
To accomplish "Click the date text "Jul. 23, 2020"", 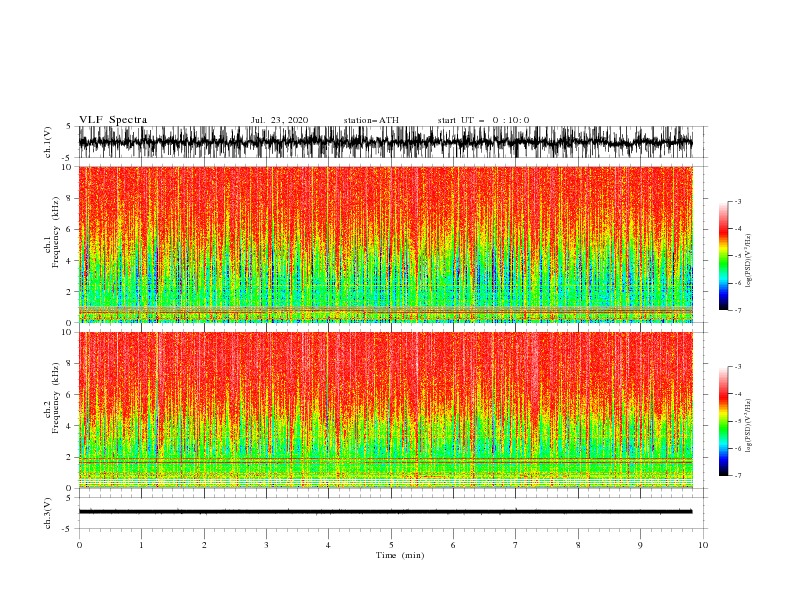I will [x=279, y=120].
